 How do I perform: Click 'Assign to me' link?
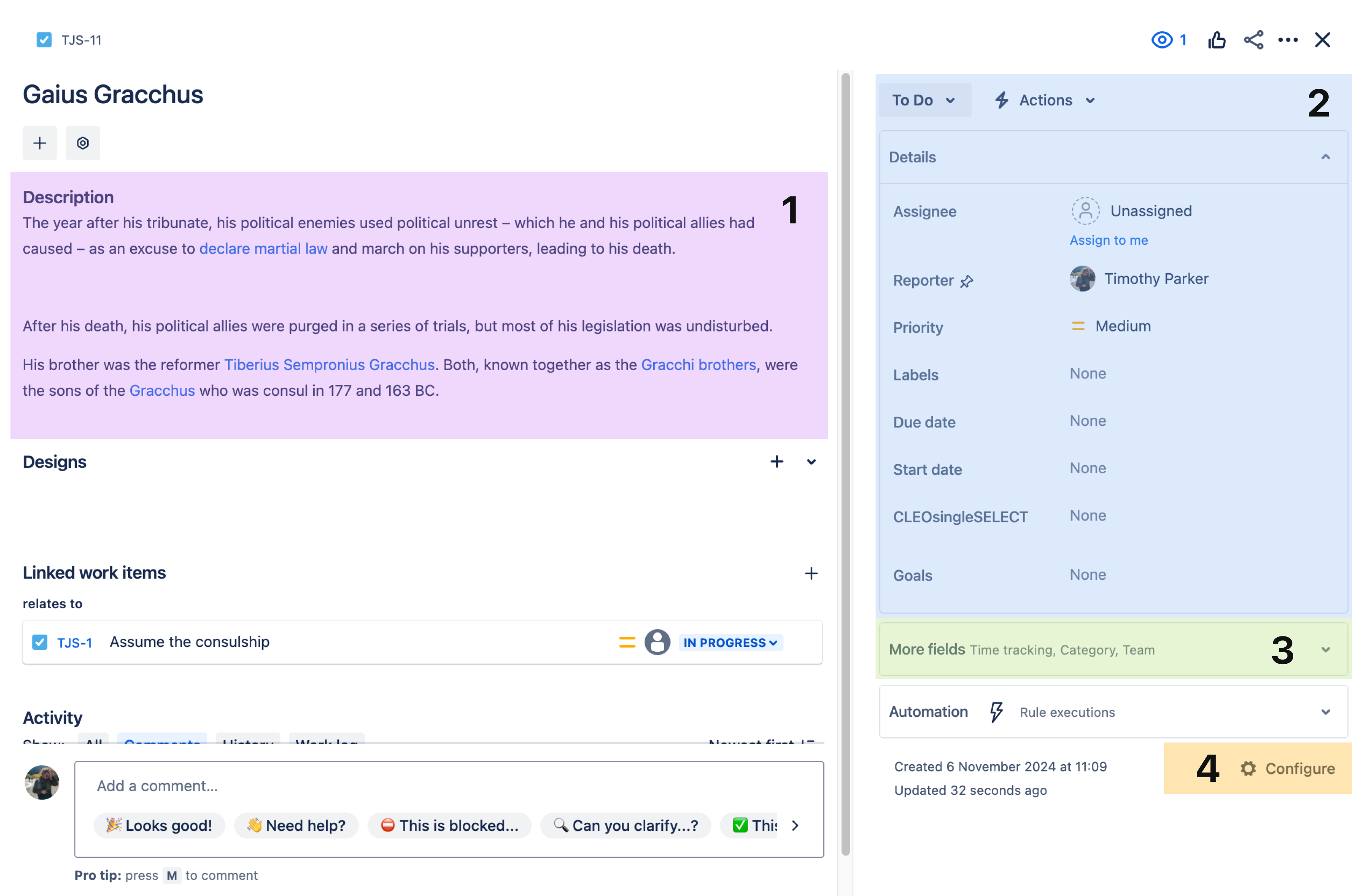click(1108, 240)
